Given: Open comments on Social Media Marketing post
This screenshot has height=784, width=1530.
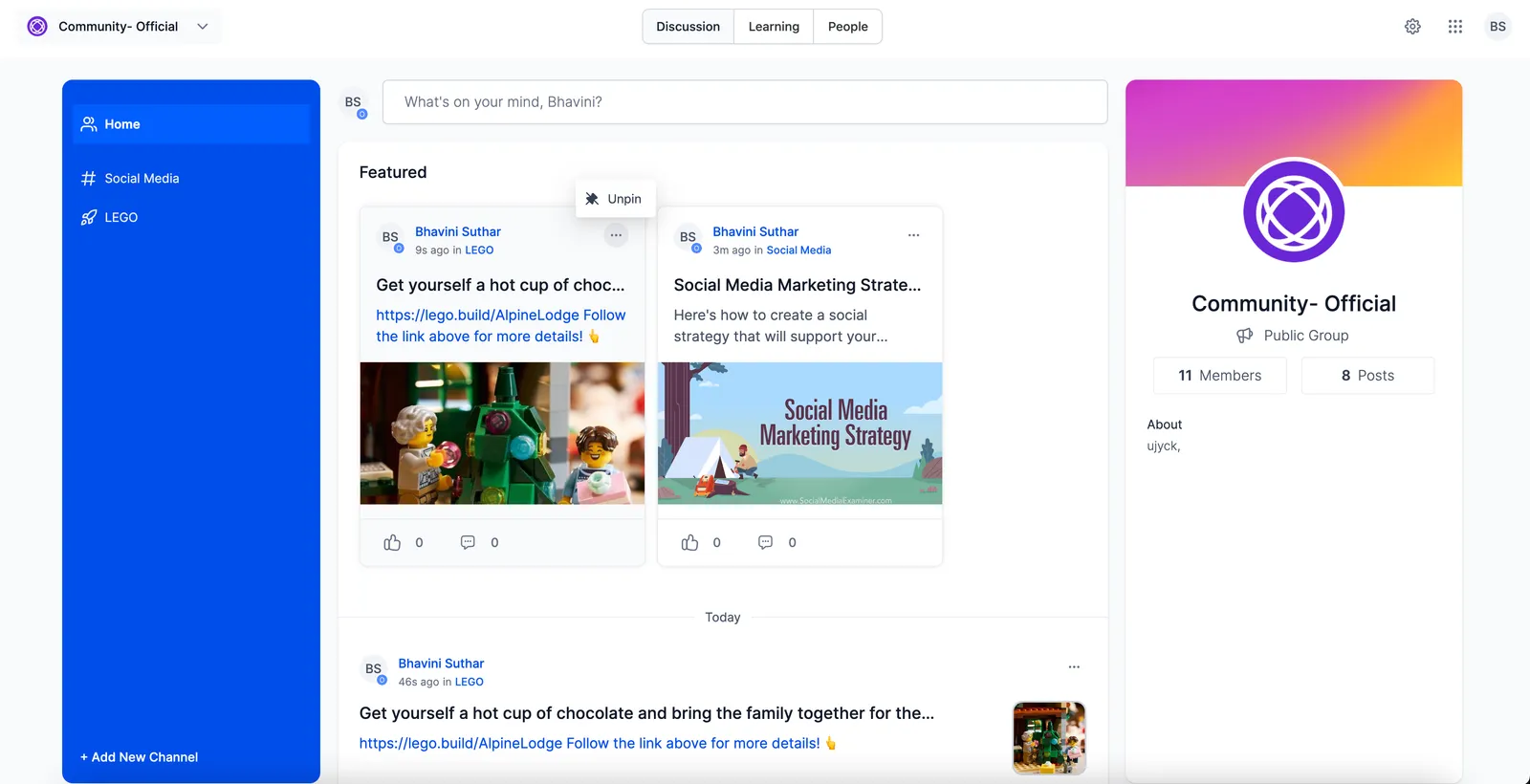Looking at the screenshot, I should pos(765,542).
